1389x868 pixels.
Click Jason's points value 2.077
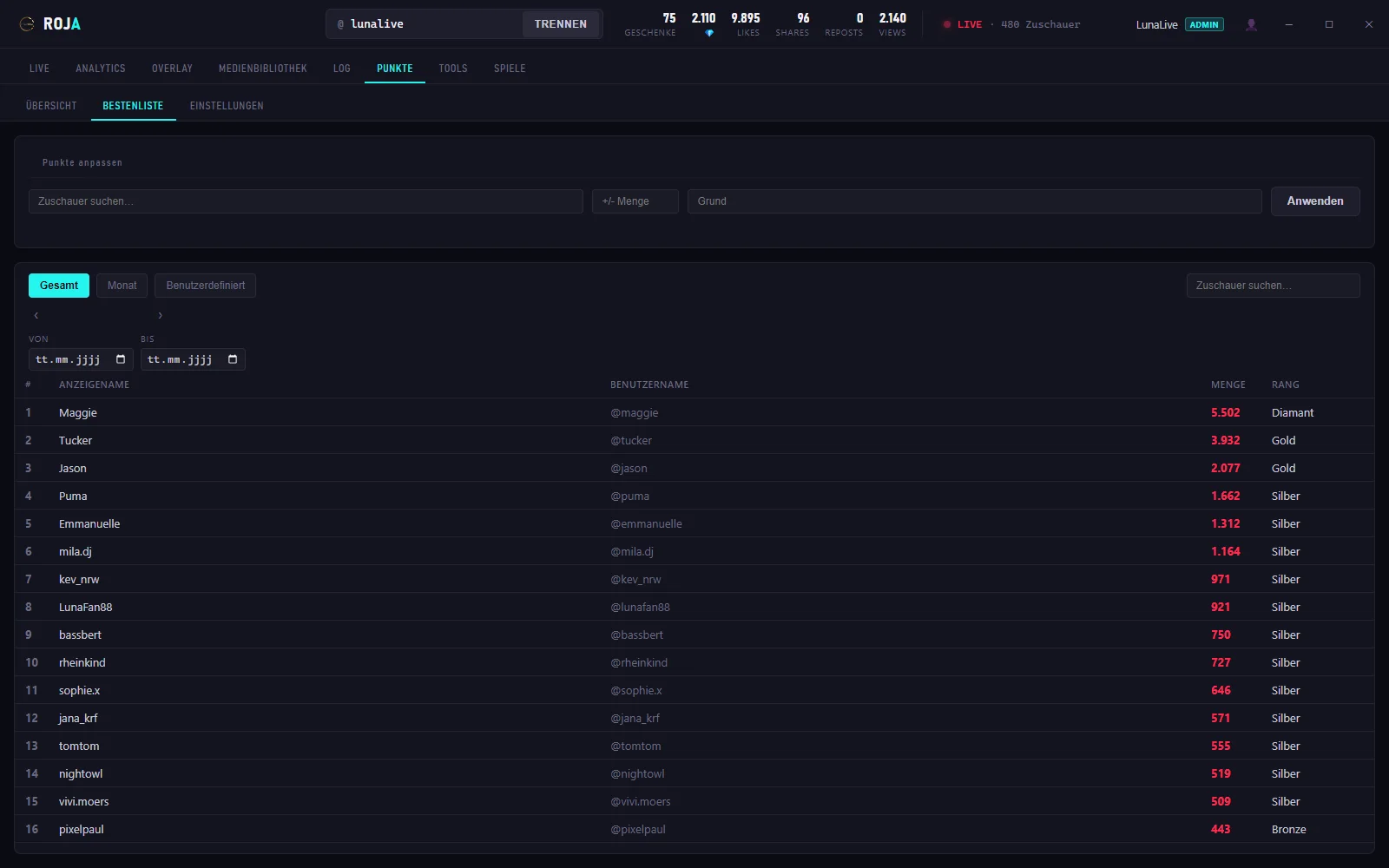pos(1226,469)
